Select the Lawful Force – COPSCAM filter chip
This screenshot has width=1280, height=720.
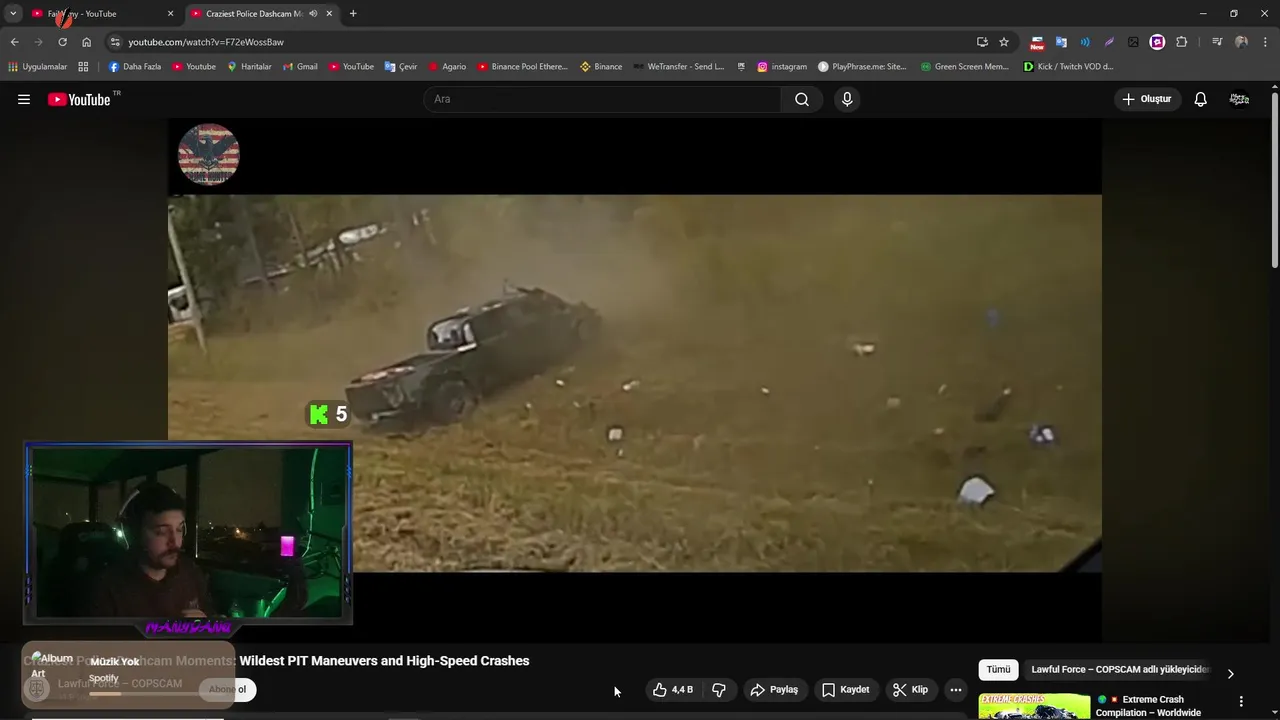[x=1120, y=670]
